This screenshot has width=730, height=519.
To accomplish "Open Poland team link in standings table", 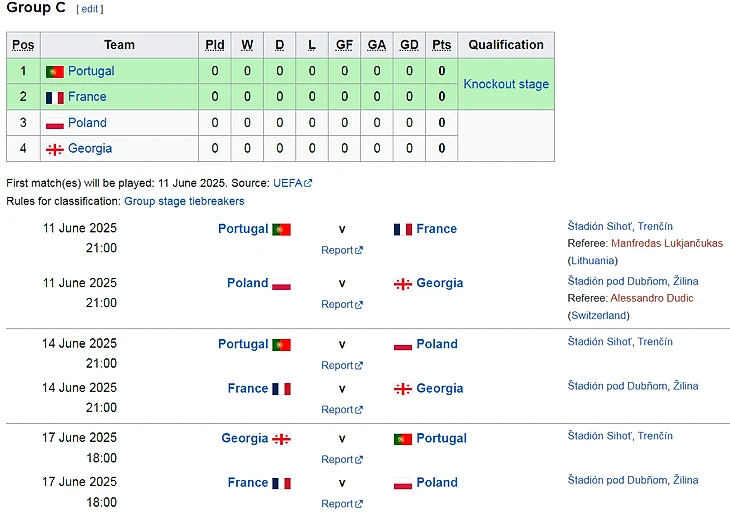I will pyautogui.click(x=87, y=123).
